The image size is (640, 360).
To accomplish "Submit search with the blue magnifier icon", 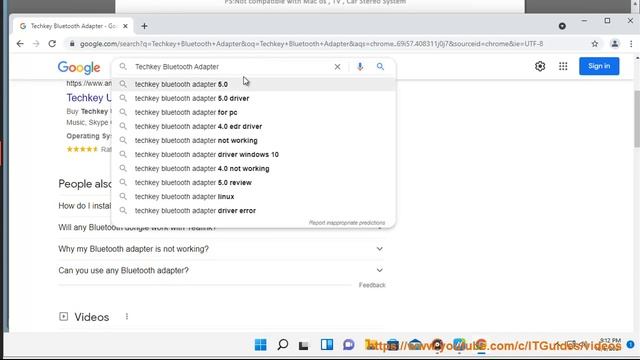I will (380, 67).
